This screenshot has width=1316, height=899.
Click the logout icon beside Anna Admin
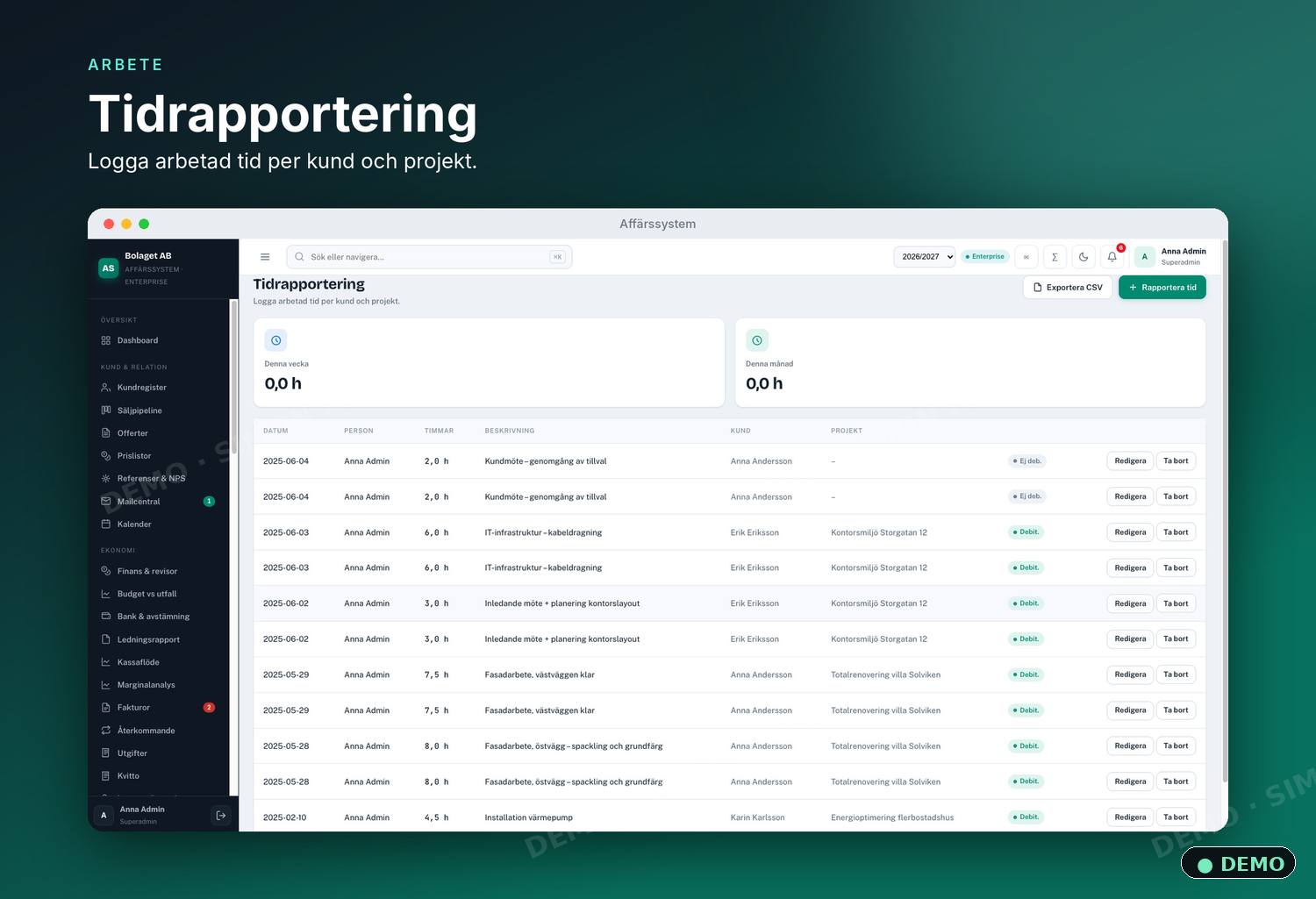221,816
